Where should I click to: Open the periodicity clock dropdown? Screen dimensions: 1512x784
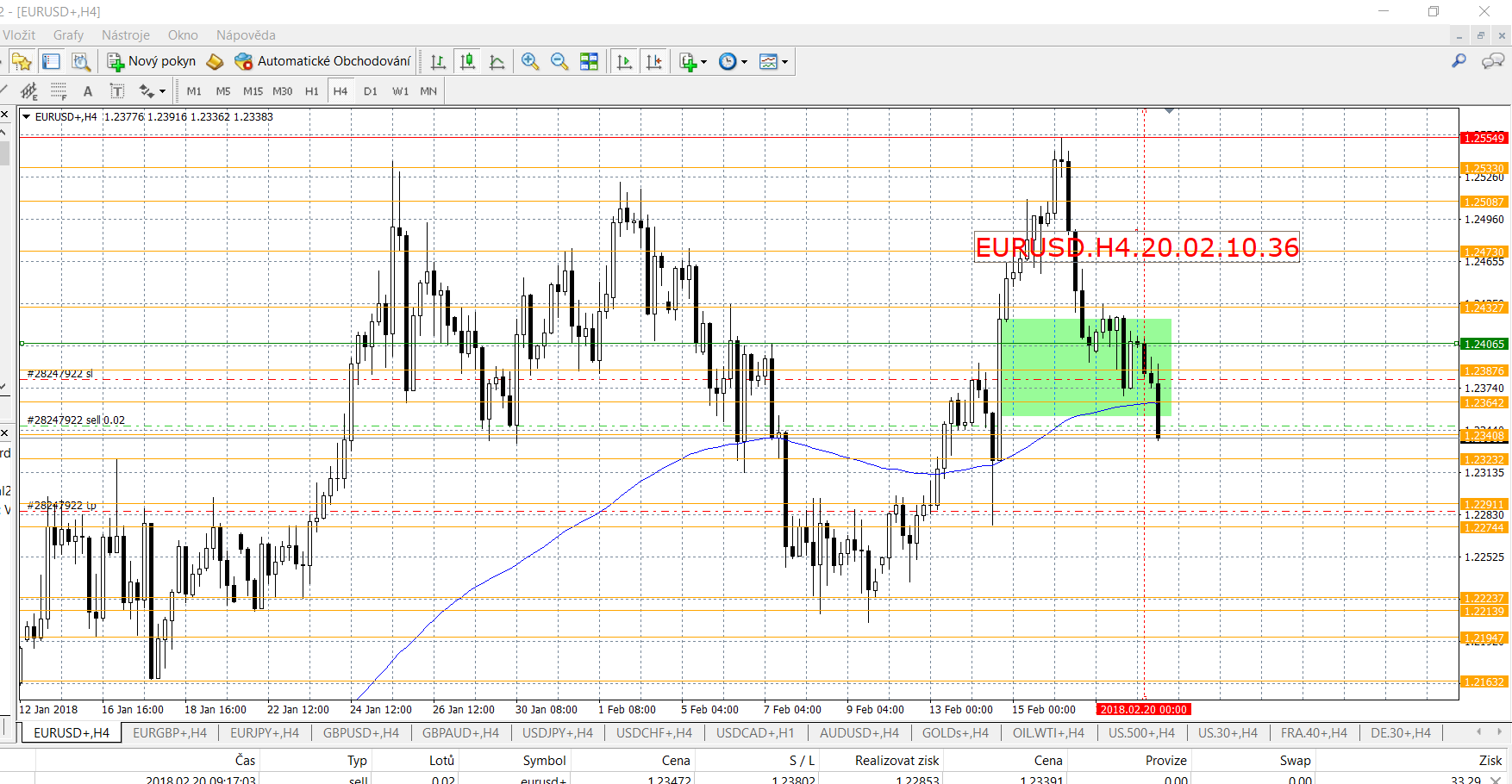click(733, 61)
